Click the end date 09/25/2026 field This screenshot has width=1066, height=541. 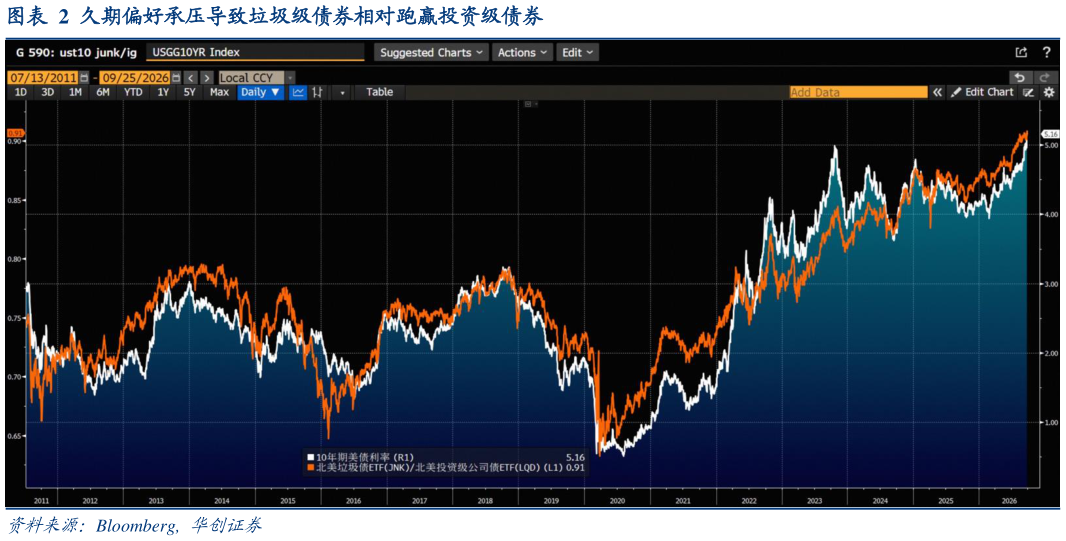pyautogui.click(x=135, y=77)
